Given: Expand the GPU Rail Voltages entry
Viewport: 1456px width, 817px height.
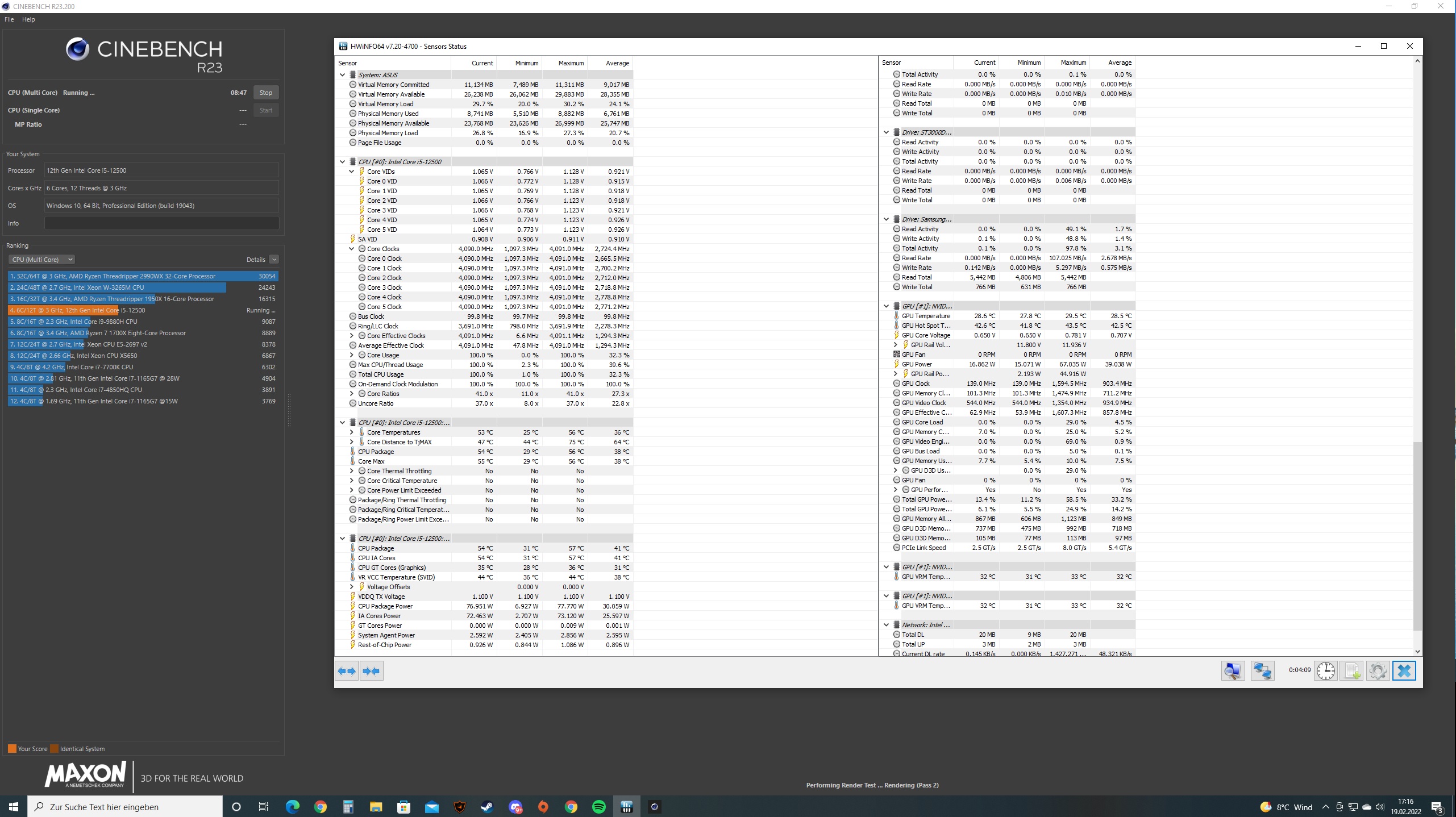Looking at the screenshot, I should coord(895,345).
